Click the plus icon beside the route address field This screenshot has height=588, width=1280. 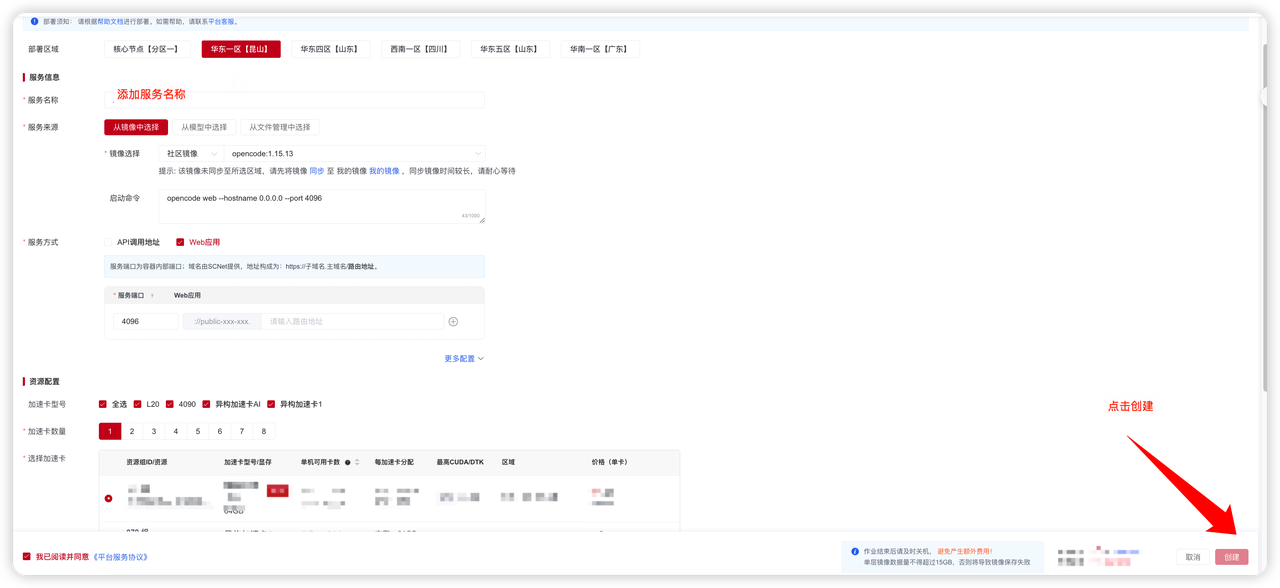453,322
